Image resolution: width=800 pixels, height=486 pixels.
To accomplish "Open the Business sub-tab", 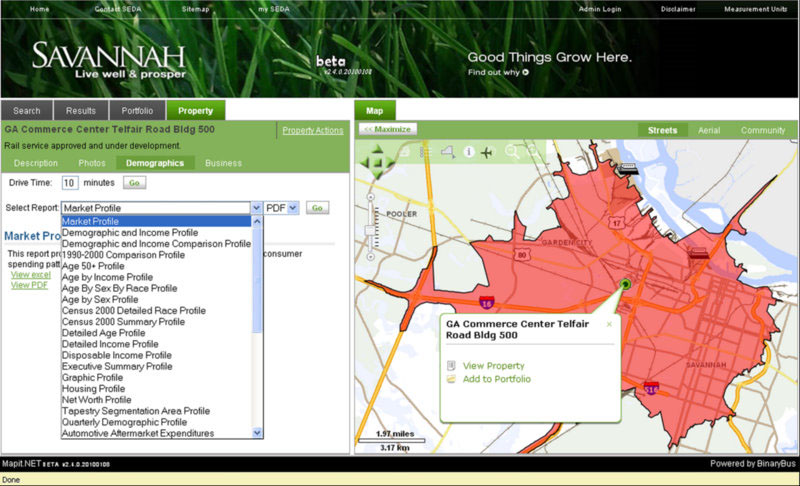I will tap(223, 163).
